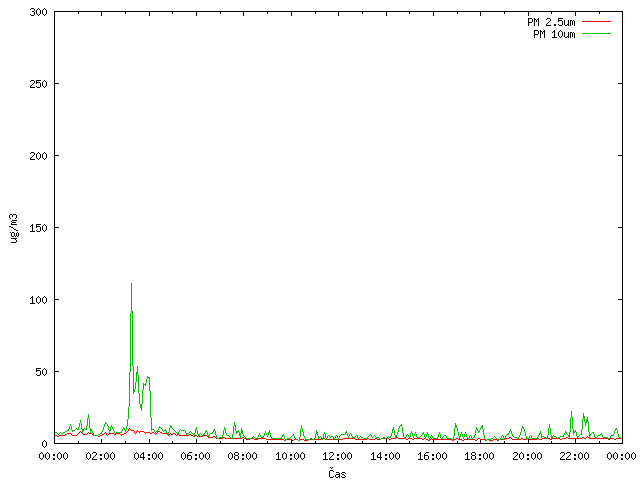Click the 04:00 time label

(x=148, y=456)
